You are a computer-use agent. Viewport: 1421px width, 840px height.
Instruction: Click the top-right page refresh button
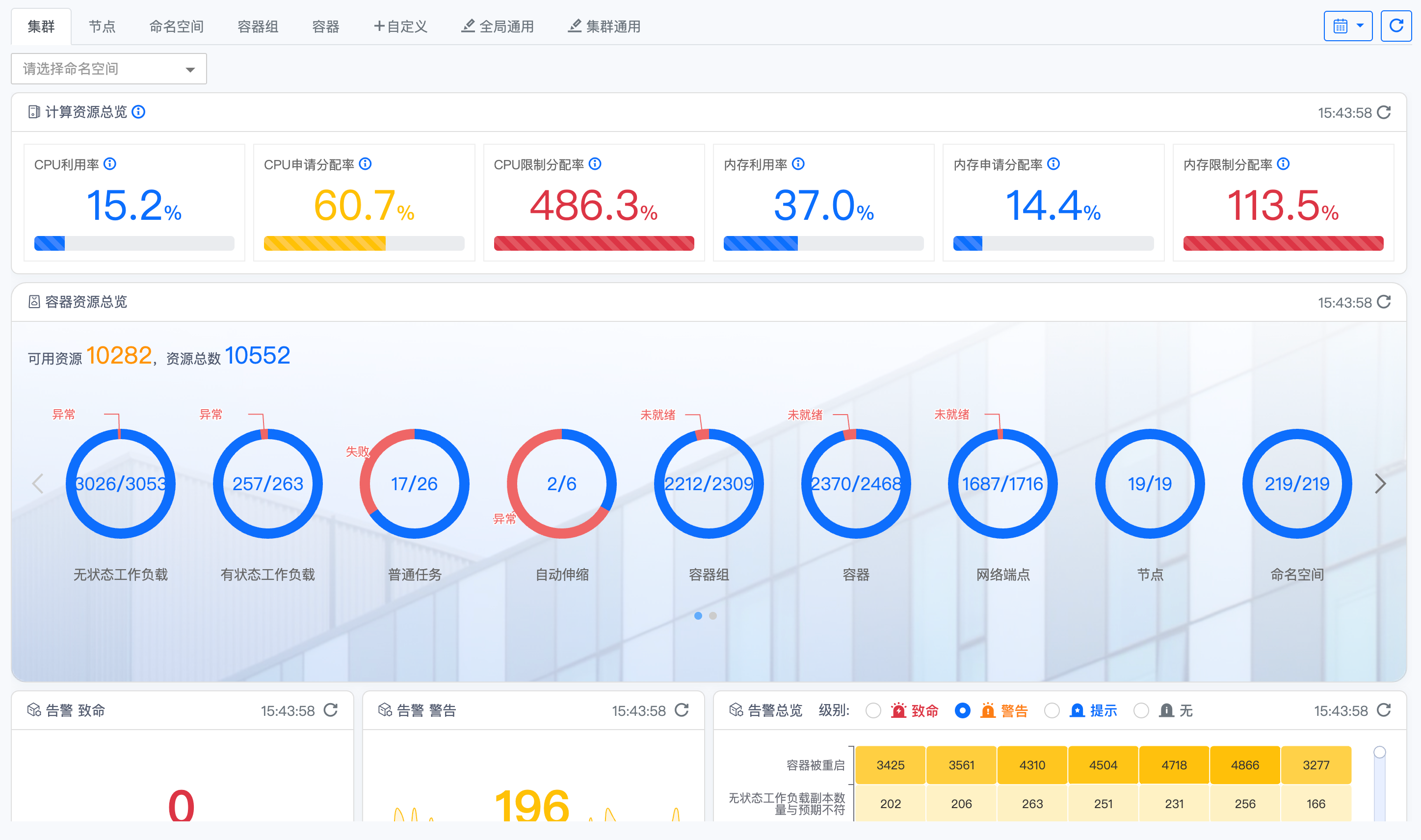point(1396,26)
